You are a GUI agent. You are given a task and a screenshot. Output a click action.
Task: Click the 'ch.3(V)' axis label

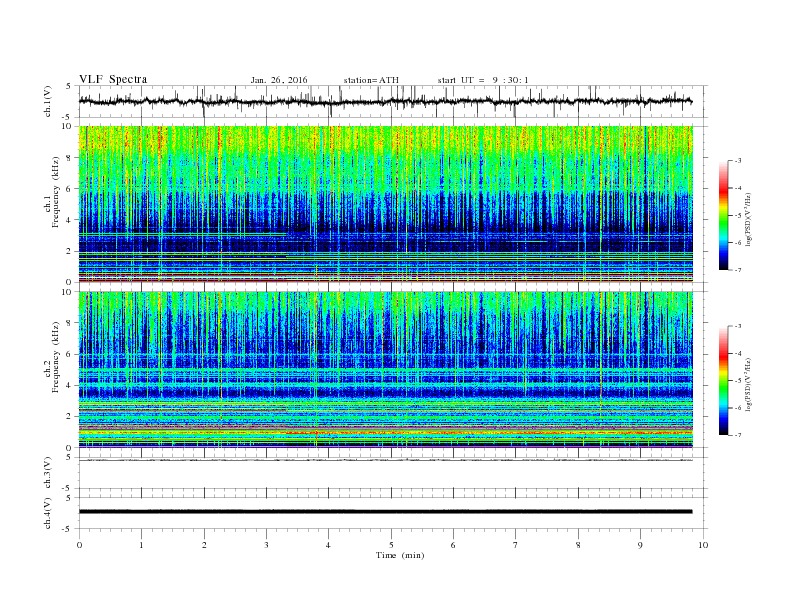tap(48, 473)
